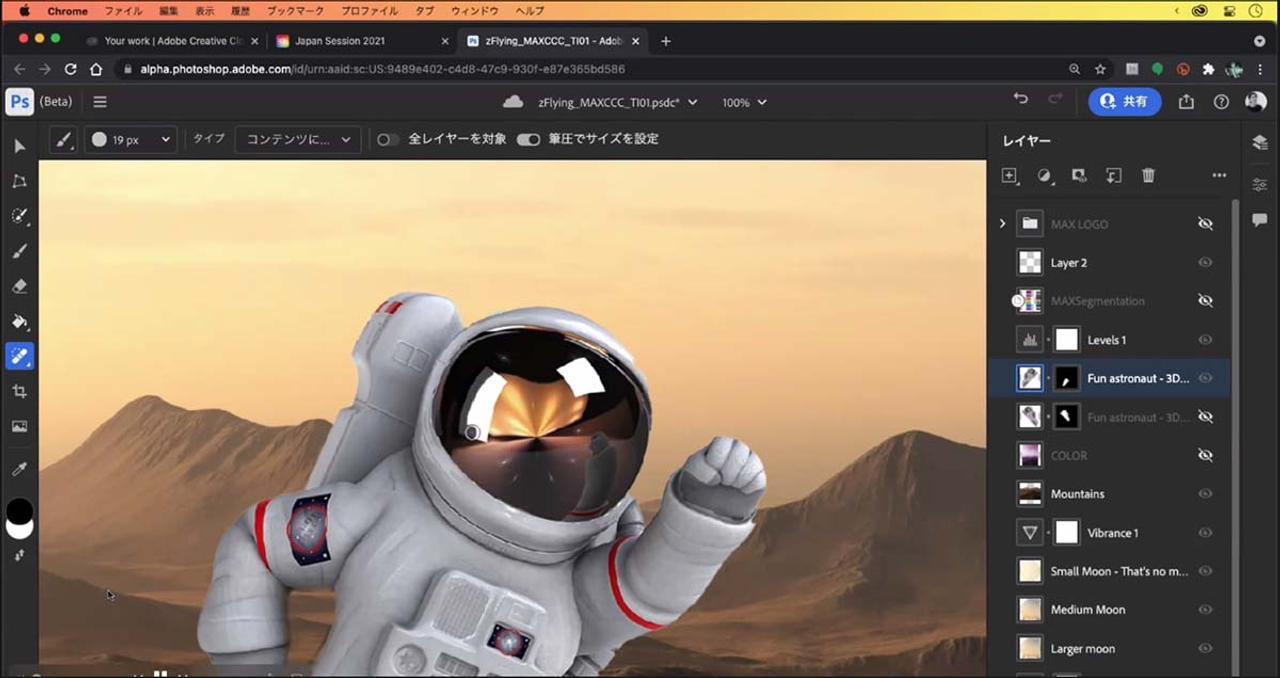Select the Crop tool
The image size is (1280, 678).
tap(19, 391)
